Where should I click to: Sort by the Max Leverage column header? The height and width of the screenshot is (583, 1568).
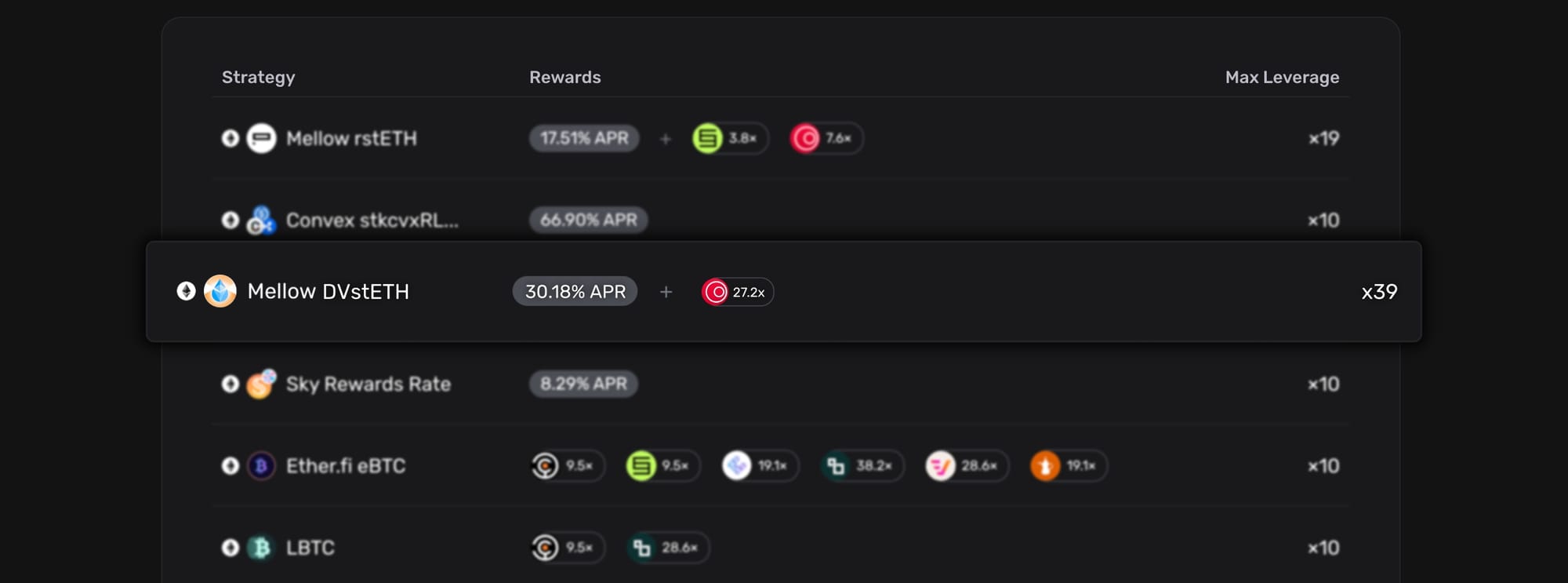(x=1282, y=77)
